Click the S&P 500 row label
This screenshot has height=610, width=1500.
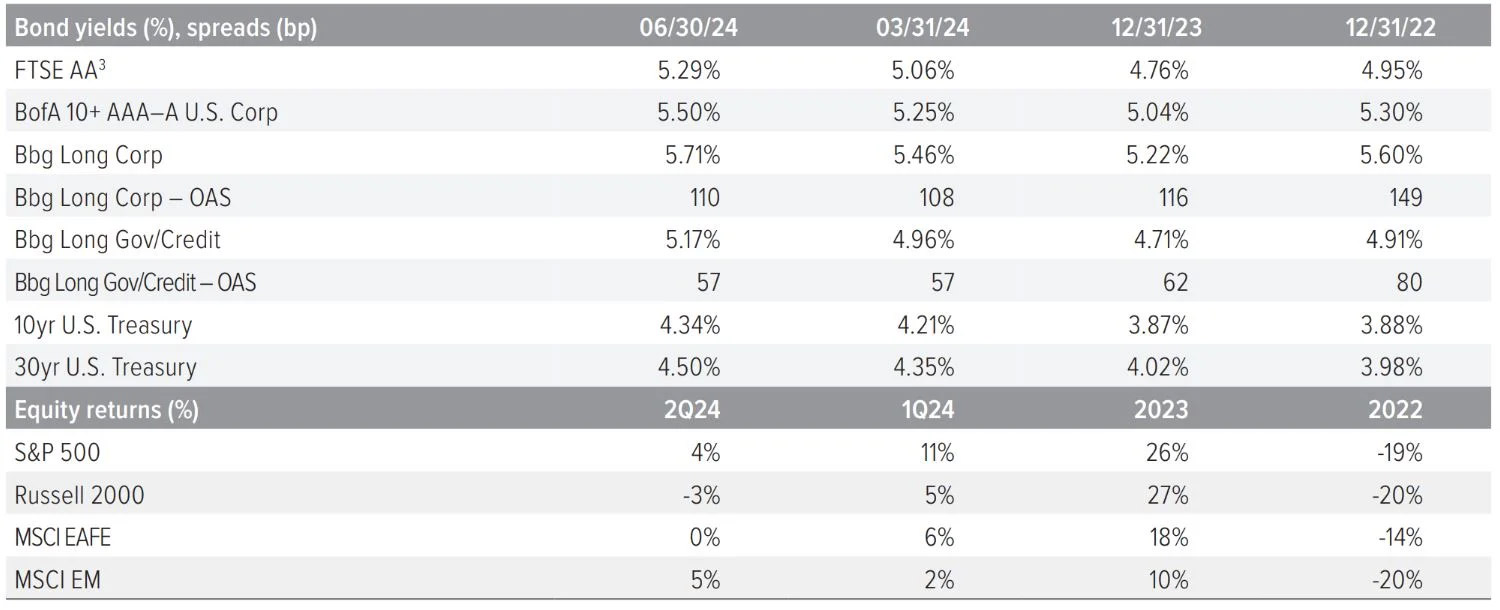point(57,453)
